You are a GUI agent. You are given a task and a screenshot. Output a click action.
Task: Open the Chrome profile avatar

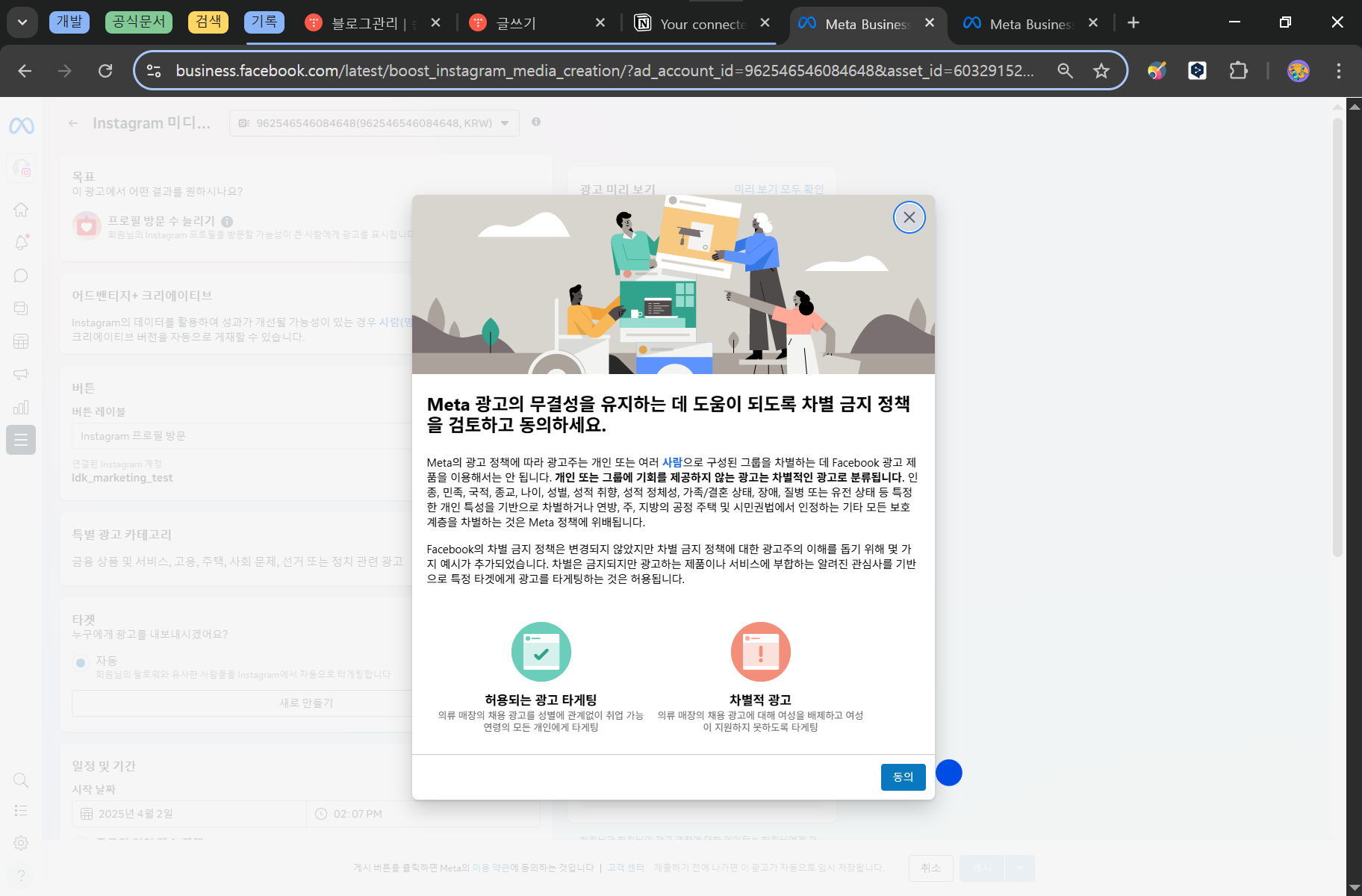1299,71
